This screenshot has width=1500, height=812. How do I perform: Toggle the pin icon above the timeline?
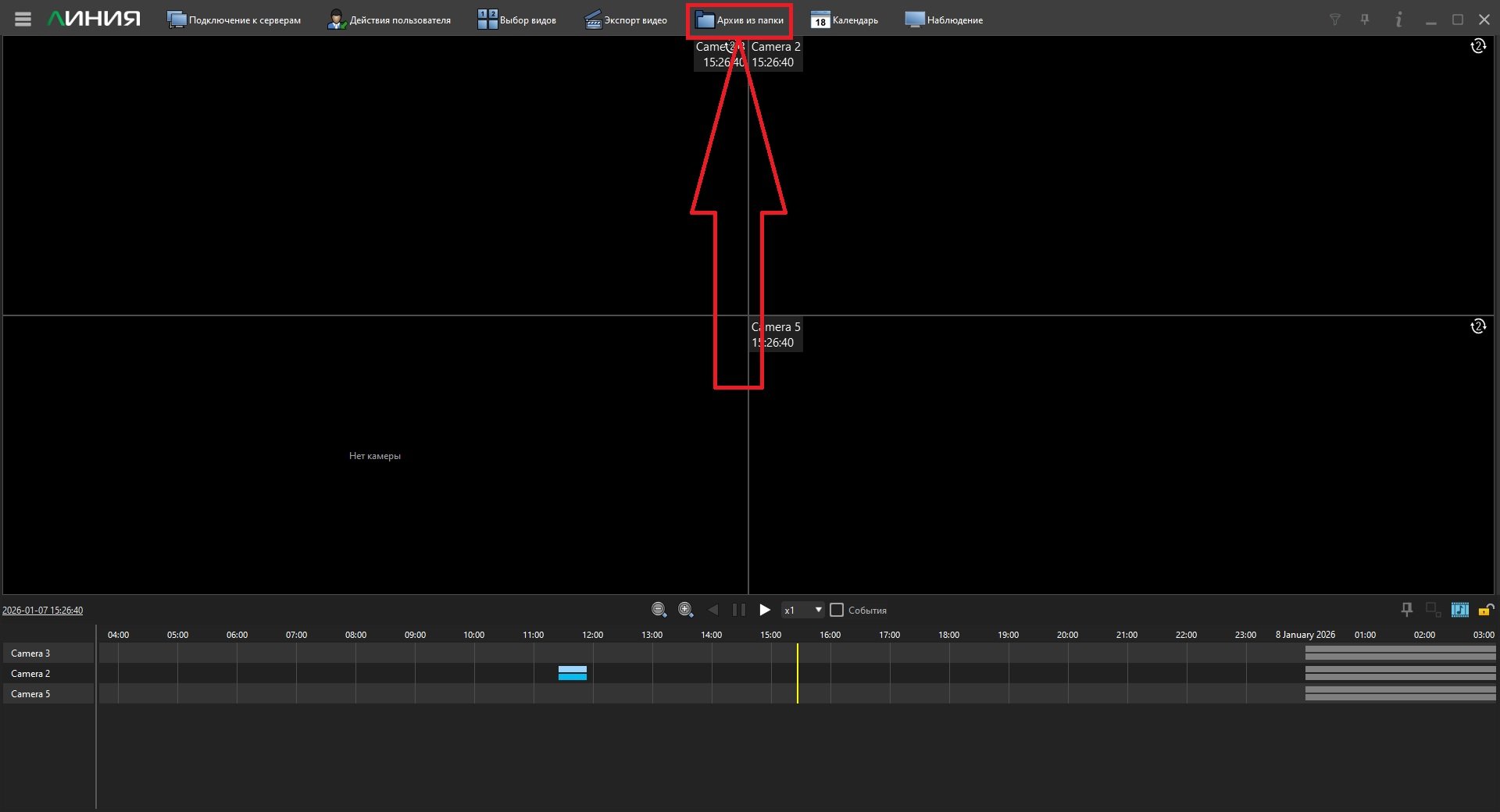(1407, 610)
